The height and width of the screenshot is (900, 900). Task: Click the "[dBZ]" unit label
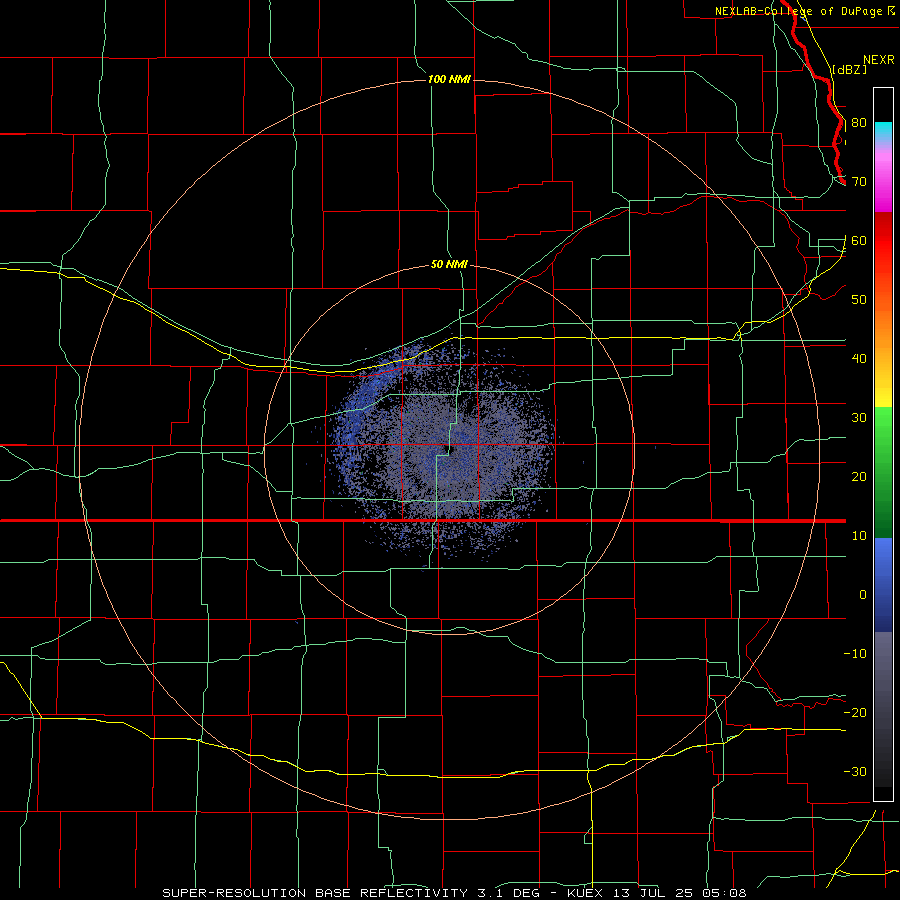[x=849, y=69]
